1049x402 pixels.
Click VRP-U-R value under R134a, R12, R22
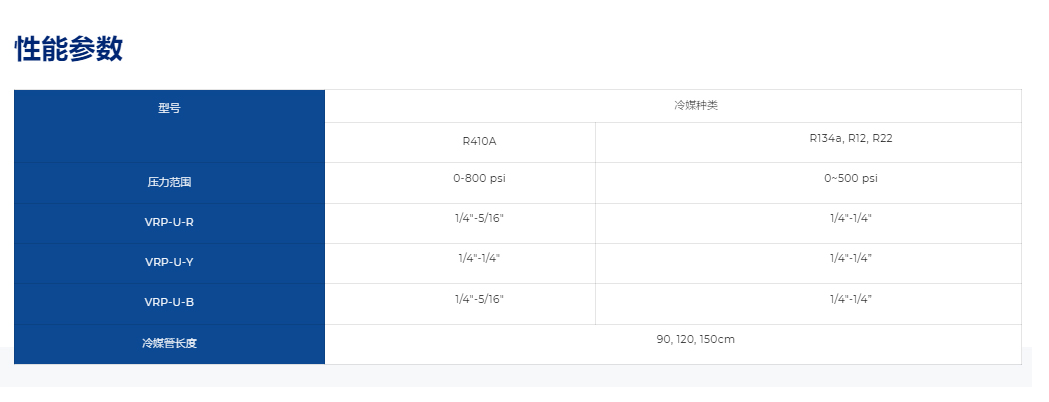[850, 218]
